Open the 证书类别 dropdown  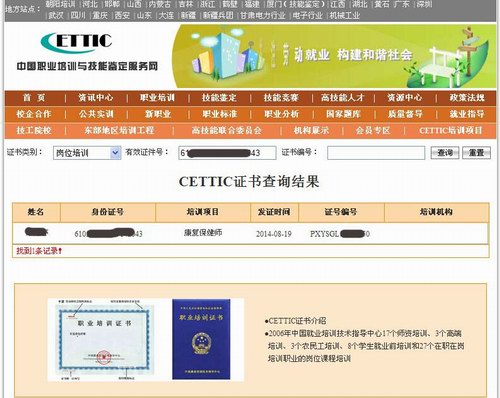(87, 153)
